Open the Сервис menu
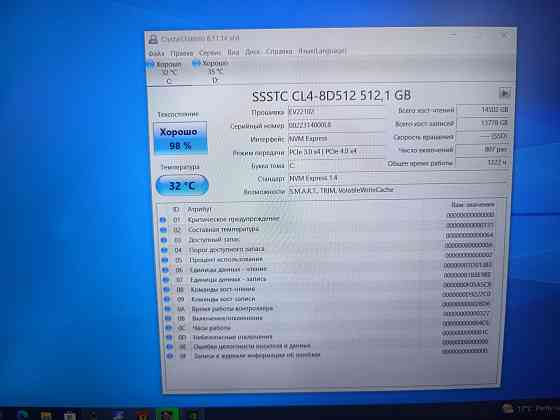 pos(210,53)
